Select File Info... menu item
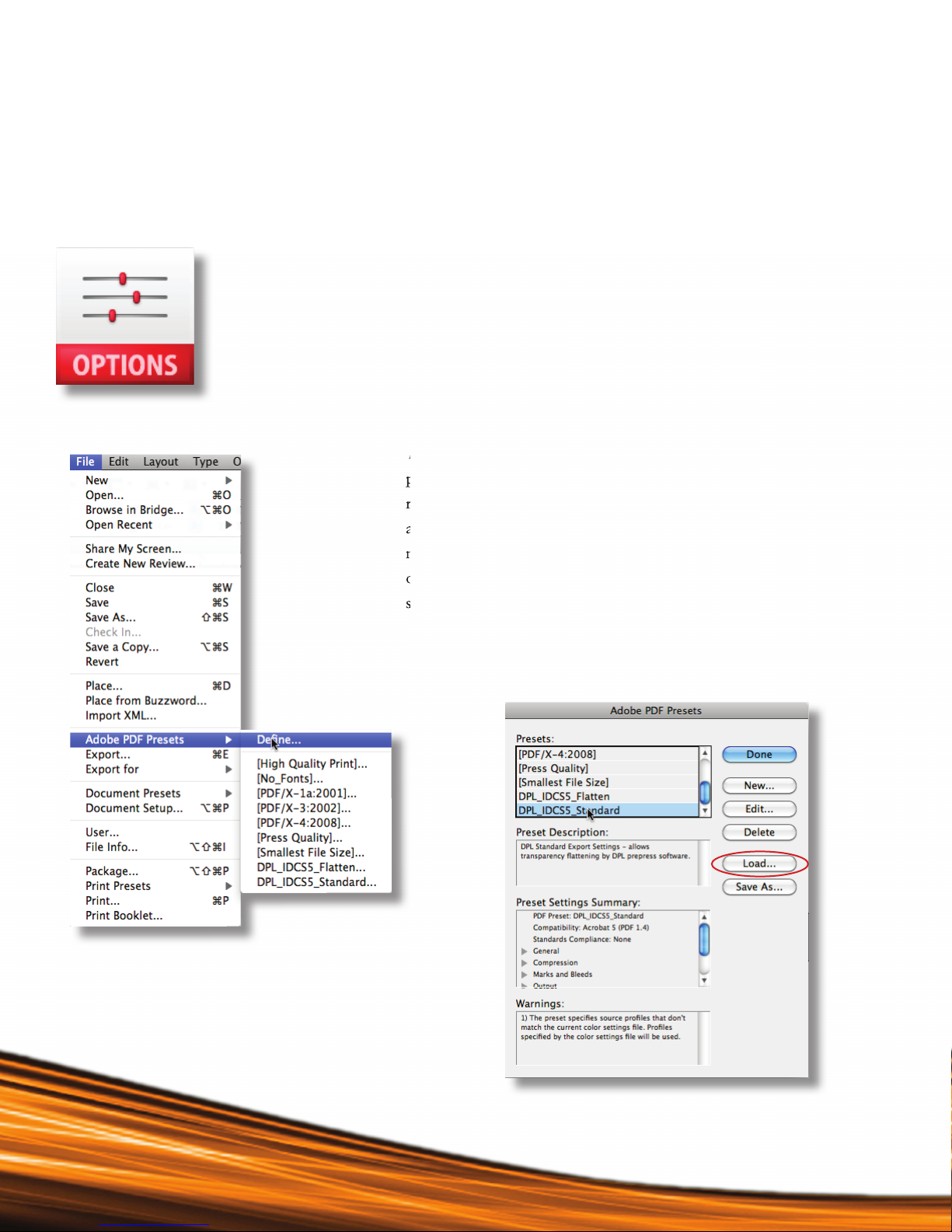 [155, 846]
